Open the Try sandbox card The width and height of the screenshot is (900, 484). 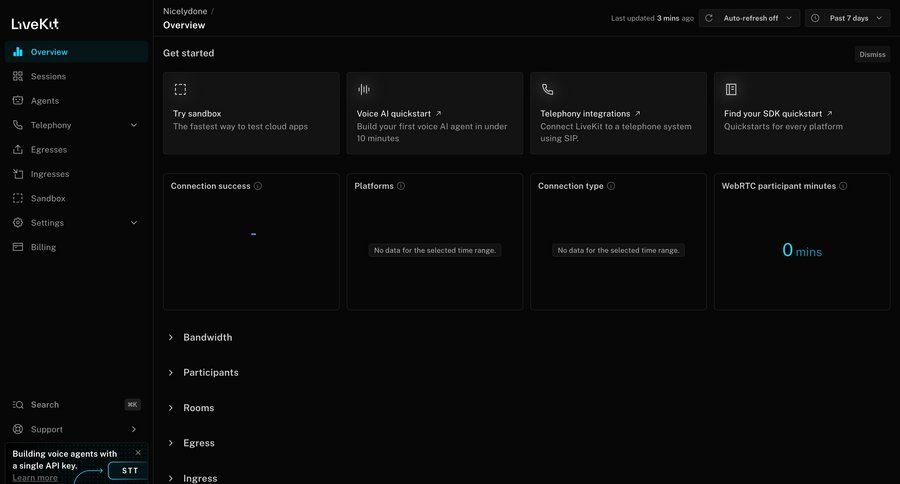point(251,113)
